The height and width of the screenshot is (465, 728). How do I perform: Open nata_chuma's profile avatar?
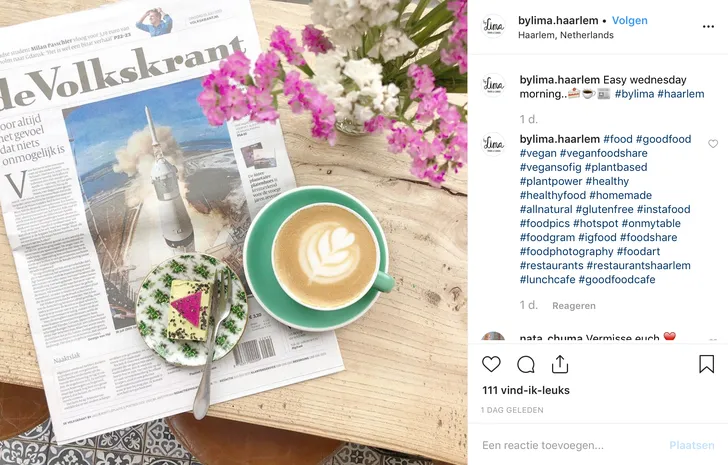coord(493,337)
